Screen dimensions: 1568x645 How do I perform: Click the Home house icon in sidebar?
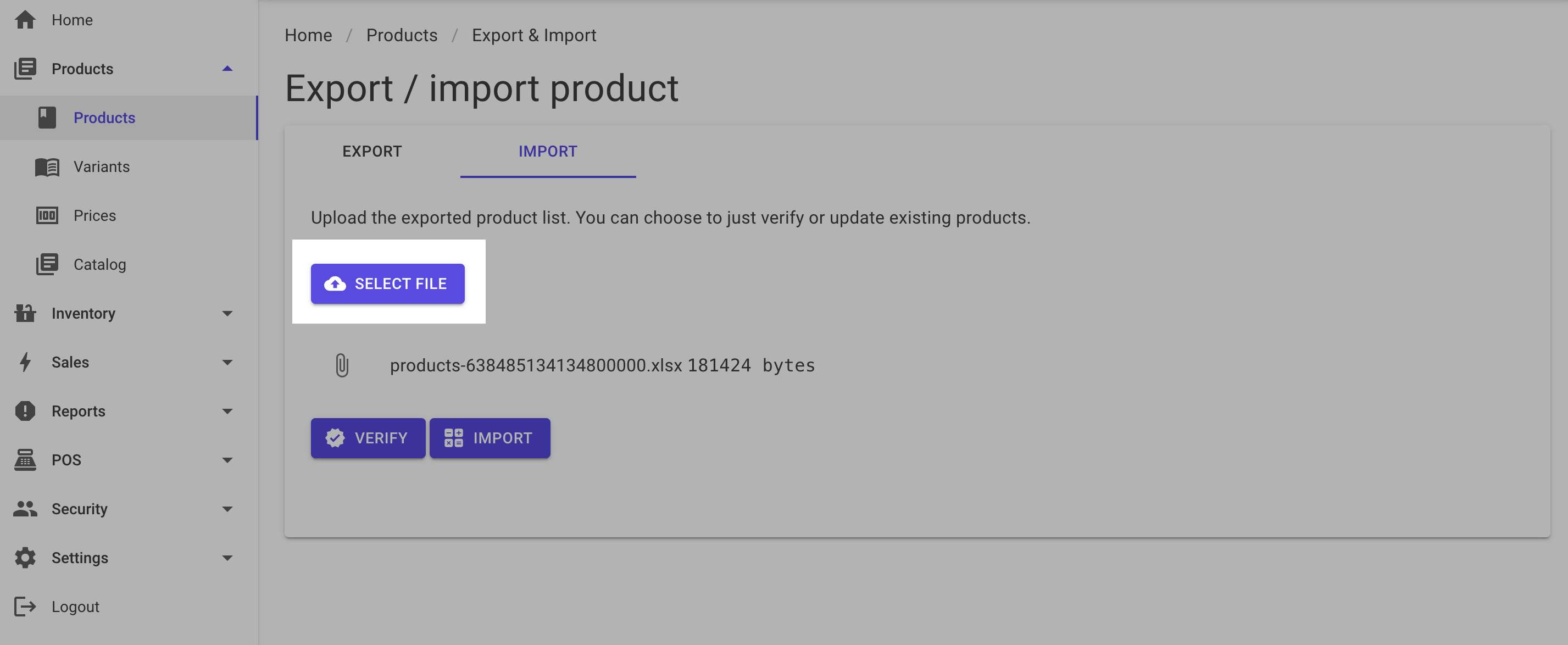coord(25,20)
